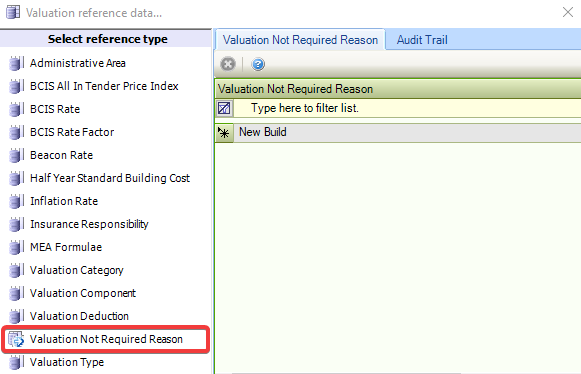Click the new row asterisk marker
Screen dimensions: 581x374
pyautogui.click(x=224, y=133)
